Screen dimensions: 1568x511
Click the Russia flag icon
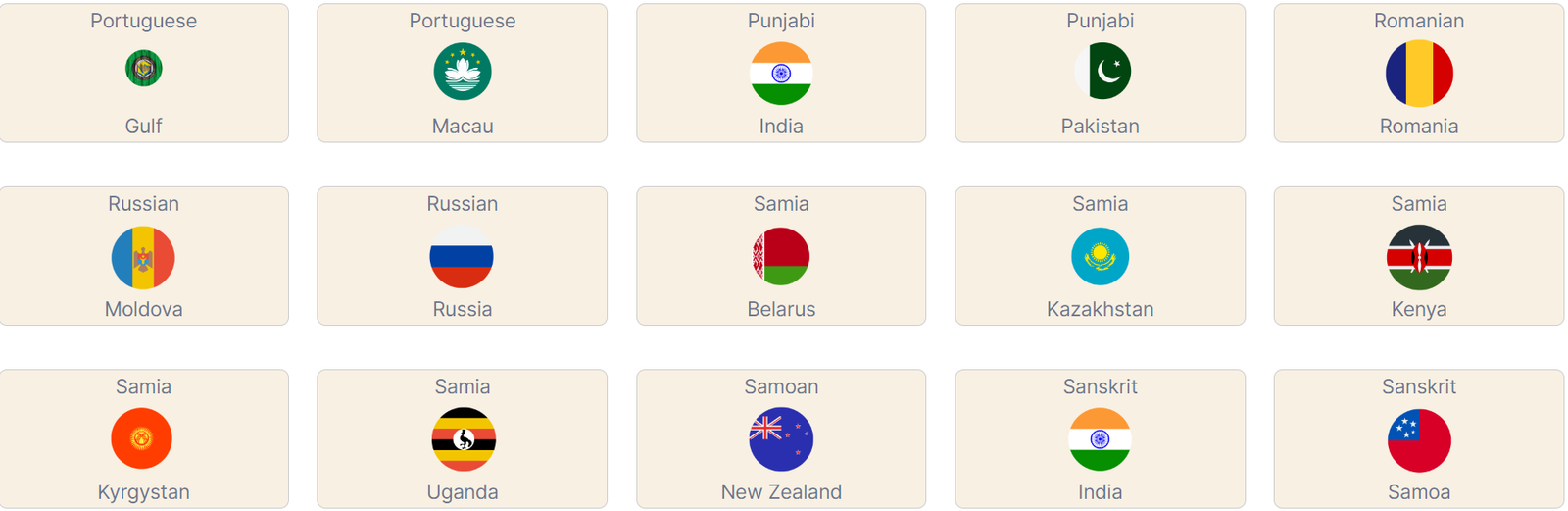point(462,257)
